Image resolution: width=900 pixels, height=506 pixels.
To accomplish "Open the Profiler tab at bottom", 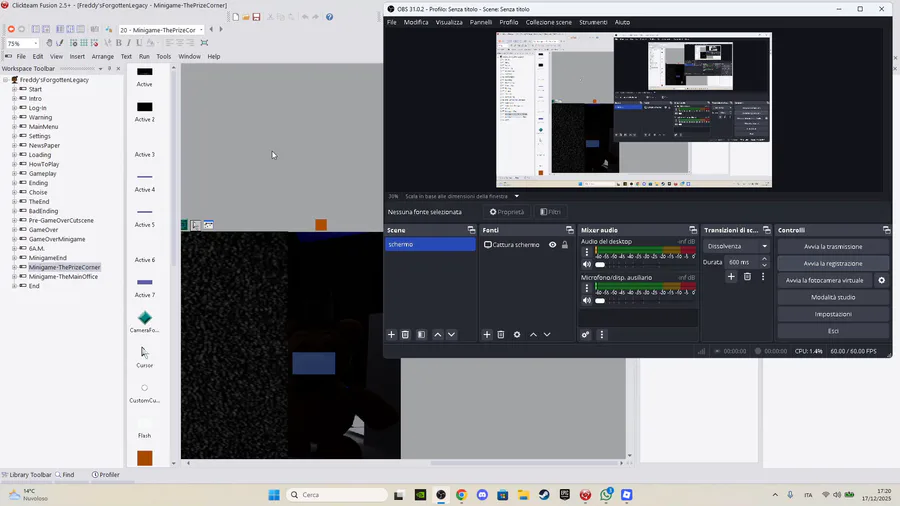I will [x=106, y=475].
